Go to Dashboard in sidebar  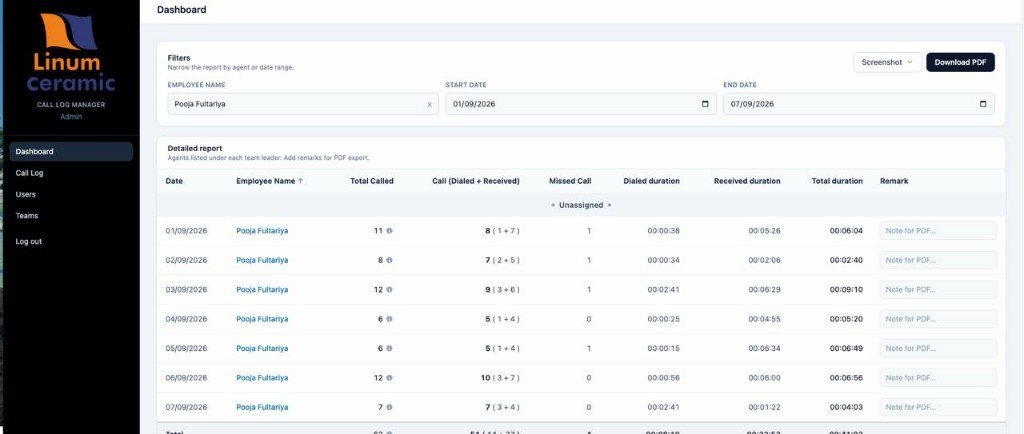[71, 151]
